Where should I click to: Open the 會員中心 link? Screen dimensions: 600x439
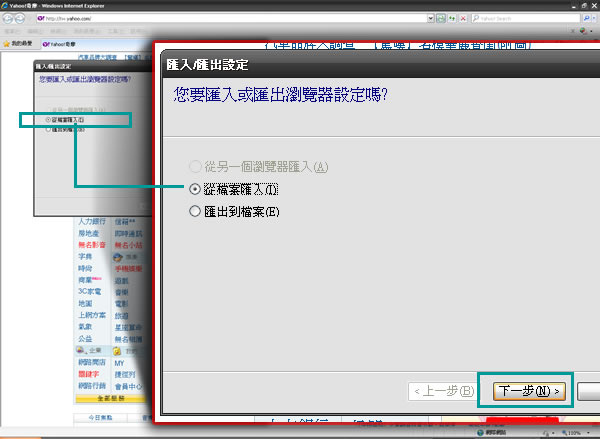[128, 387]
